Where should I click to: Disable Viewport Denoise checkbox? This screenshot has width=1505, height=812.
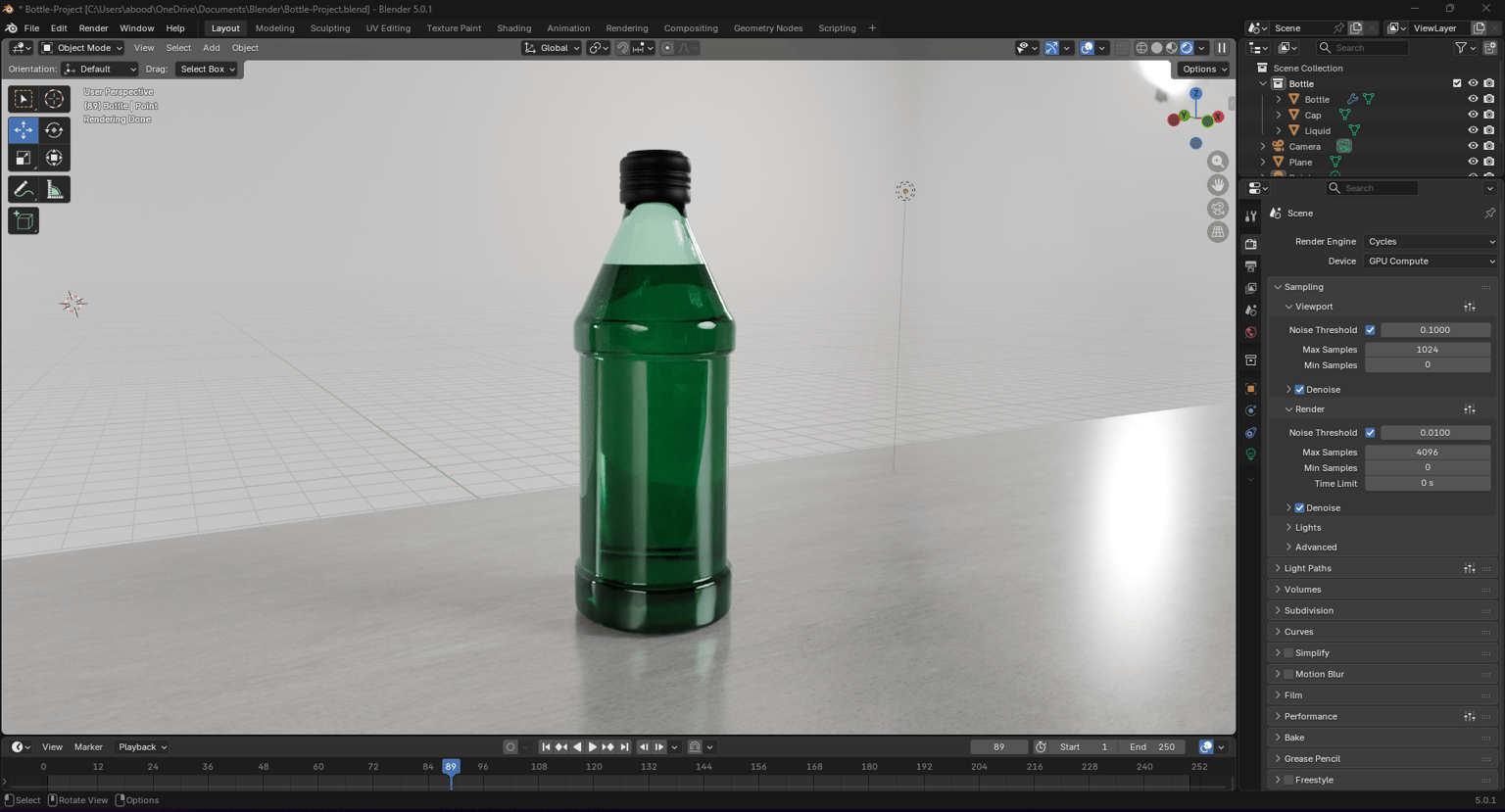click(x=1300, y=390)
